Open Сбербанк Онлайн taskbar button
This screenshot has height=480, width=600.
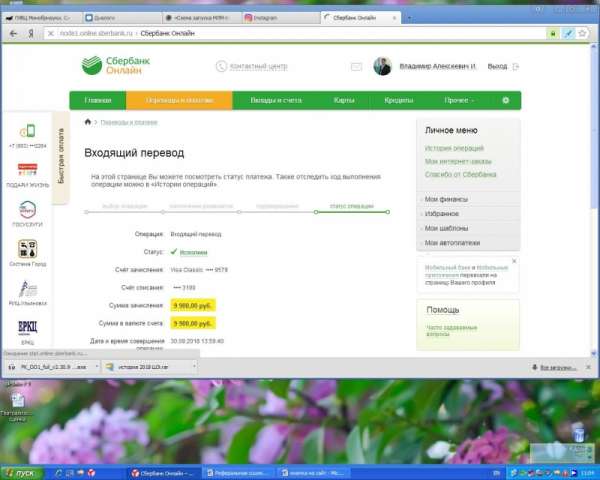pos(163,473)
